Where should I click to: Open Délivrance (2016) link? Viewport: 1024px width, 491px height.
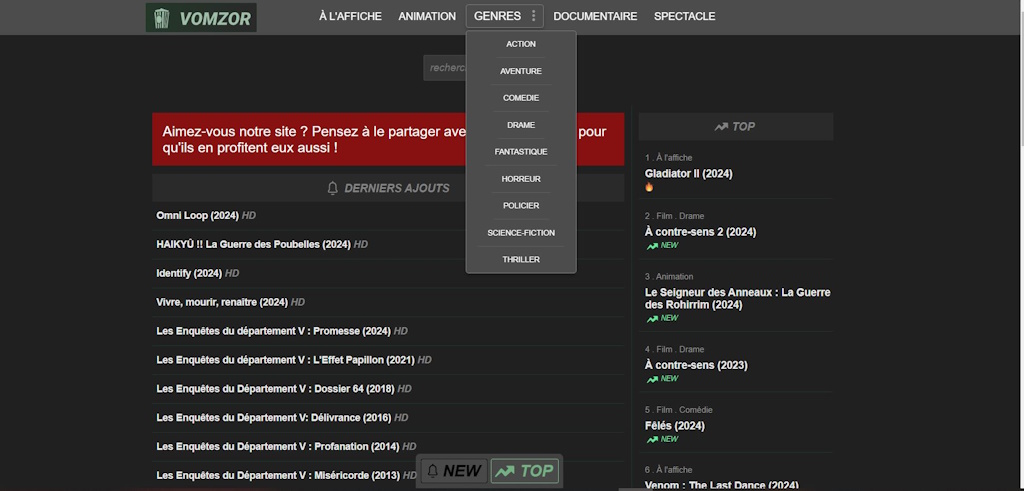(274, 417)
